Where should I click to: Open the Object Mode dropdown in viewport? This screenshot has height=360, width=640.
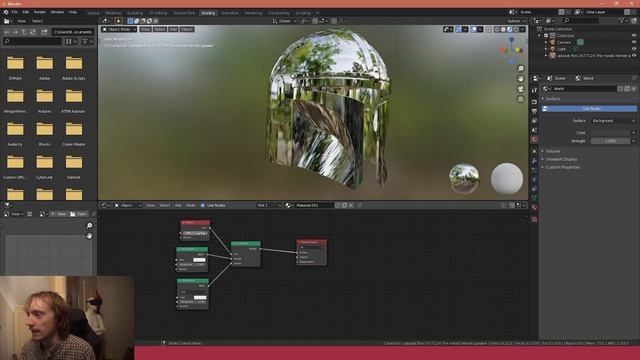(x=119, y=29)
